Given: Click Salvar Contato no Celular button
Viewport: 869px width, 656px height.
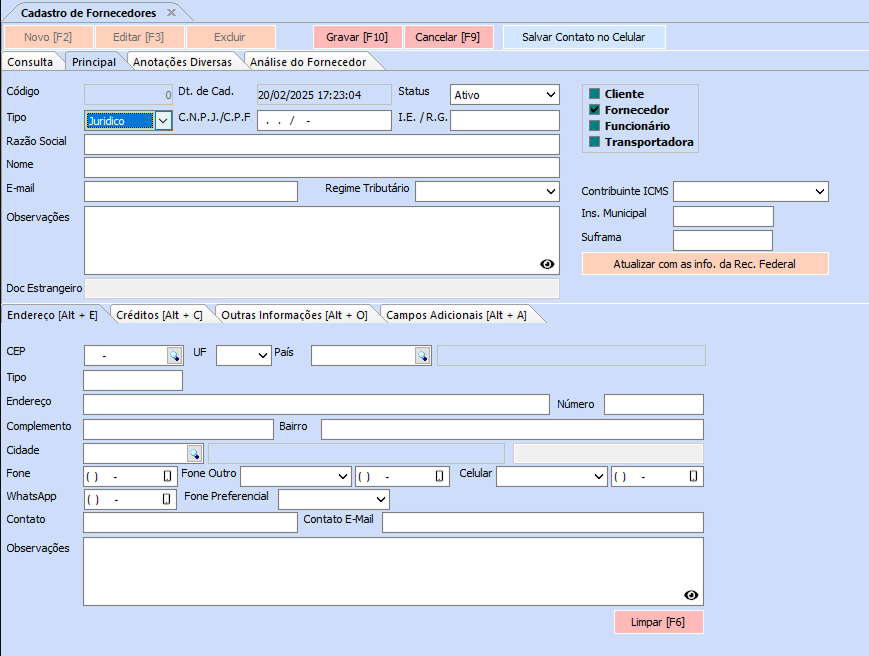Looking at the screenshot, I should click(x=584, y=37).
